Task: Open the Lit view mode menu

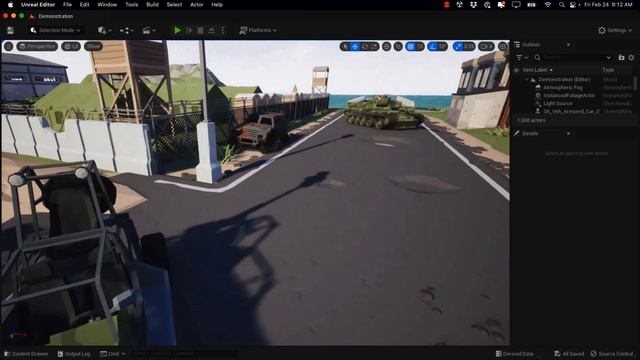Action: coord(71,46)
